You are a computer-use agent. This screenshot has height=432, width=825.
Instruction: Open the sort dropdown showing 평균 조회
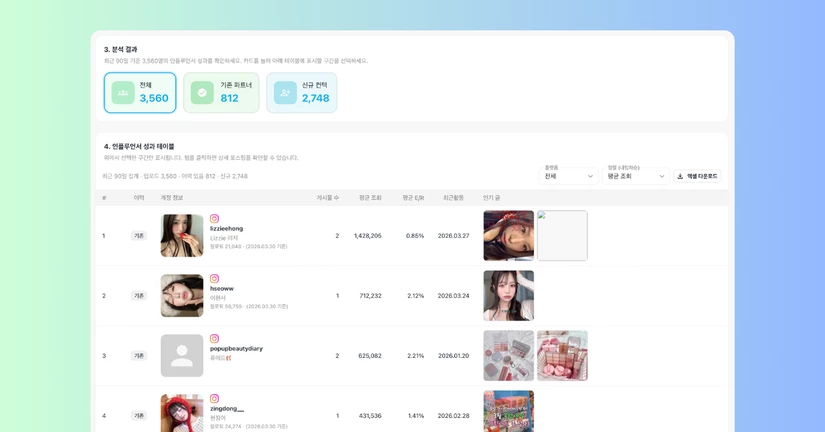pyautogui.click(x=636, y=176)
